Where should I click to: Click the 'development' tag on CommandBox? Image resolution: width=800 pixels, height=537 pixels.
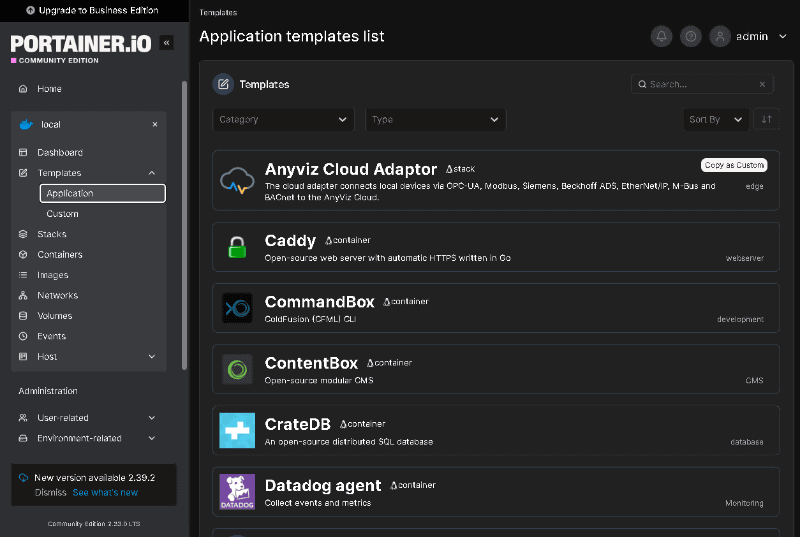740,319
